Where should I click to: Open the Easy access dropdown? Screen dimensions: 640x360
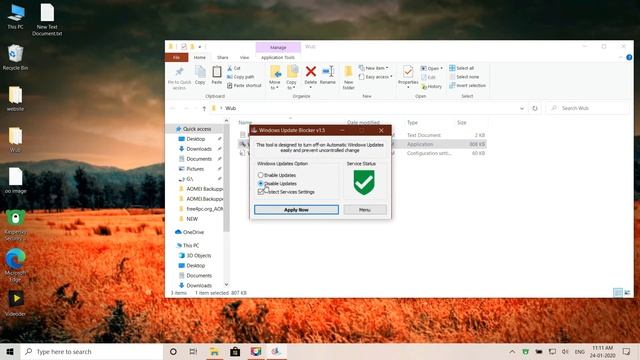(376, 77)
